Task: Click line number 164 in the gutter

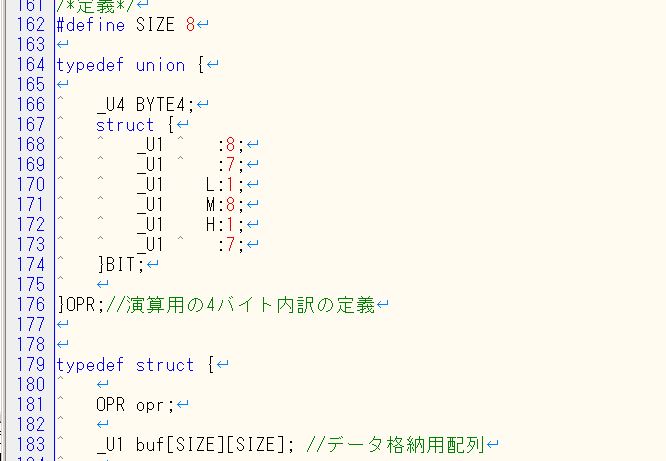Action: click(31, 65)
